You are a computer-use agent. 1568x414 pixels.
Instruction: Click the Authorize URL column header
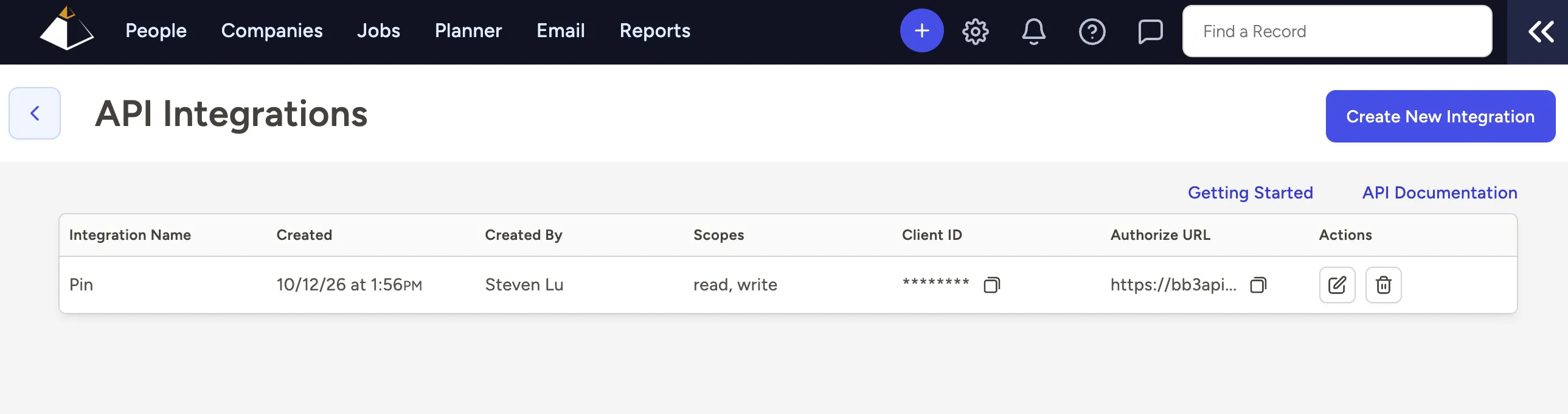coord(1160,235)
